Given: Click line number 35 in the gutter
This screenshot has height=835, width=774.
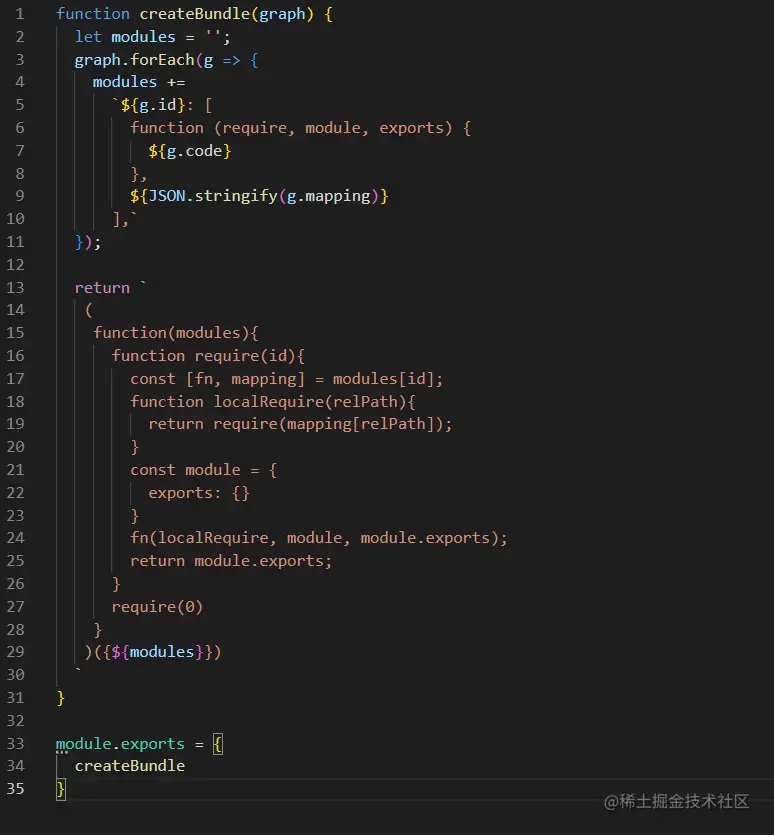Looking at the screenshot, I should click(x=15, y=789).
